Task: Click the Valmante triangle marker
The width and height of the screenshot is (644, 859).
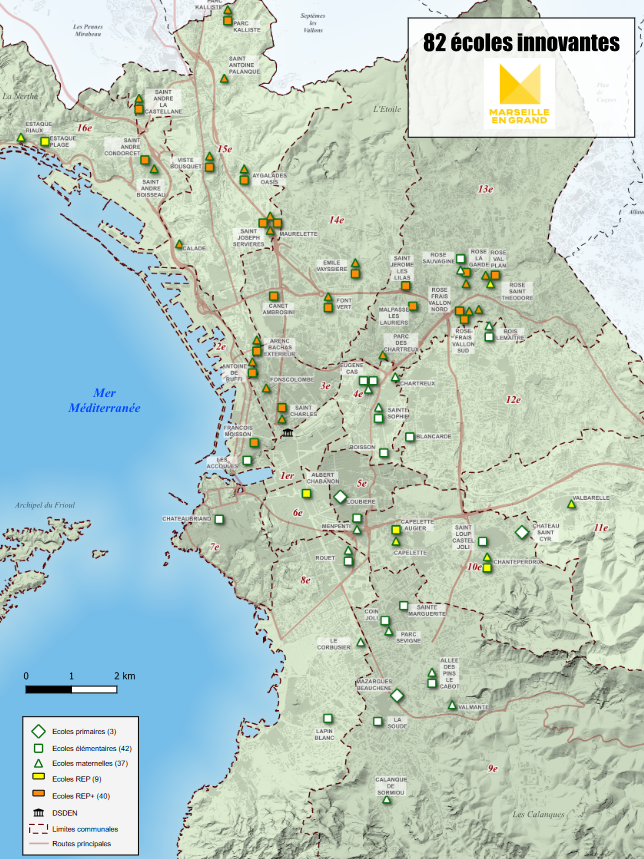Action: coord(452,705)
